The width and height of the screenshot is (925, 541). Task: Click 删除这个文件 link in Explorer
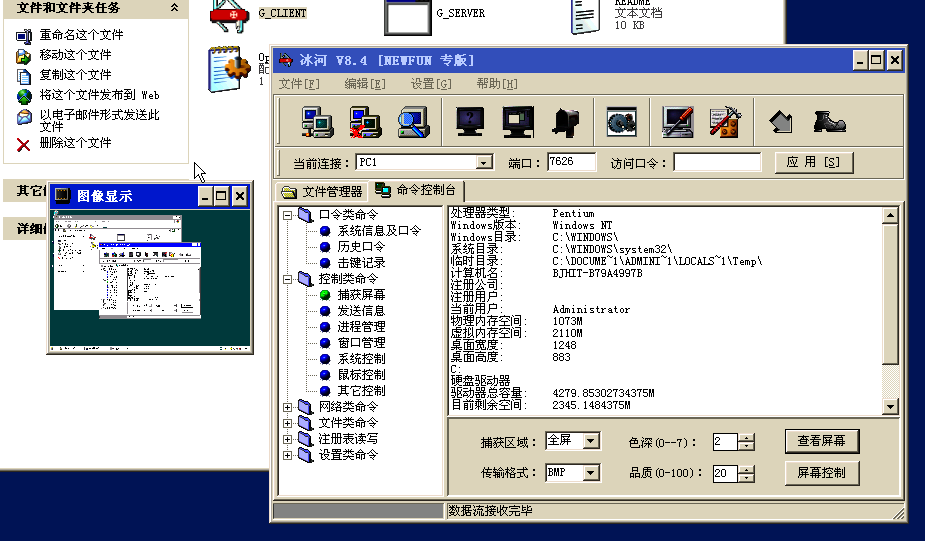coord(76,143)
